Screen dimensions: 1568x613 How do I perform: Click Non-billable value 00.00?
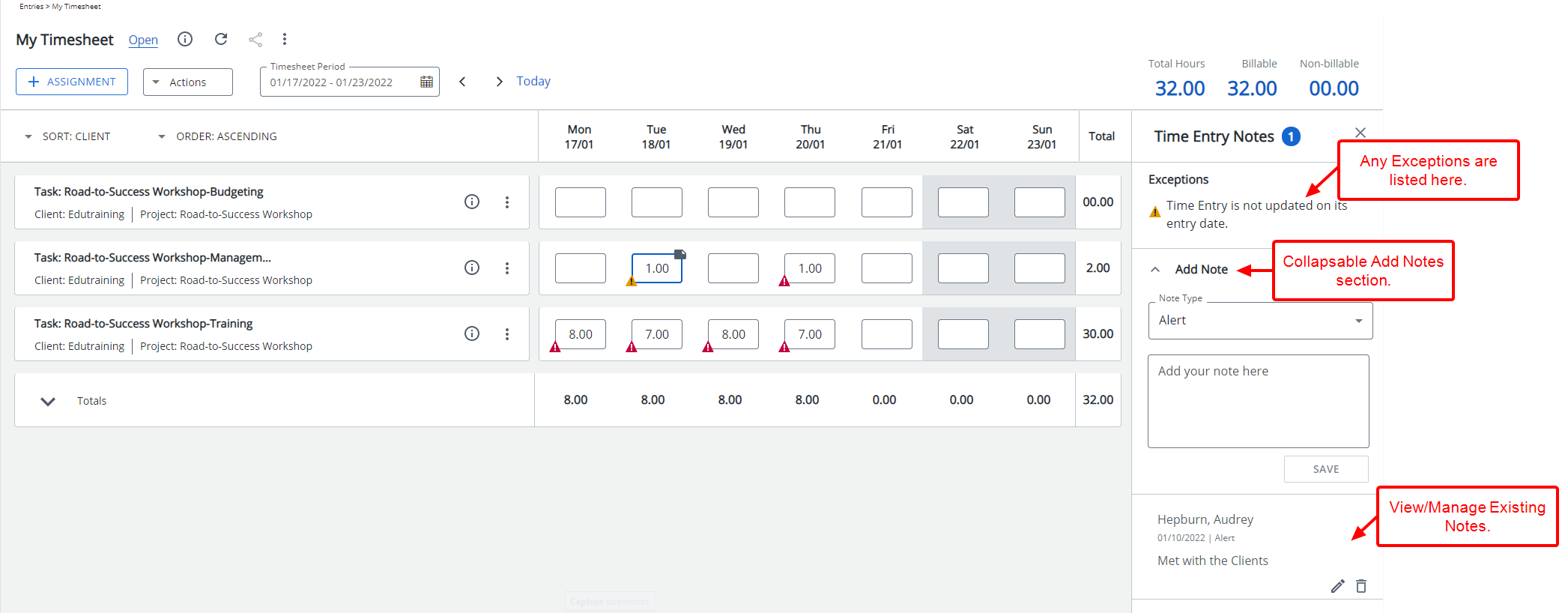tap(1334, 88)
